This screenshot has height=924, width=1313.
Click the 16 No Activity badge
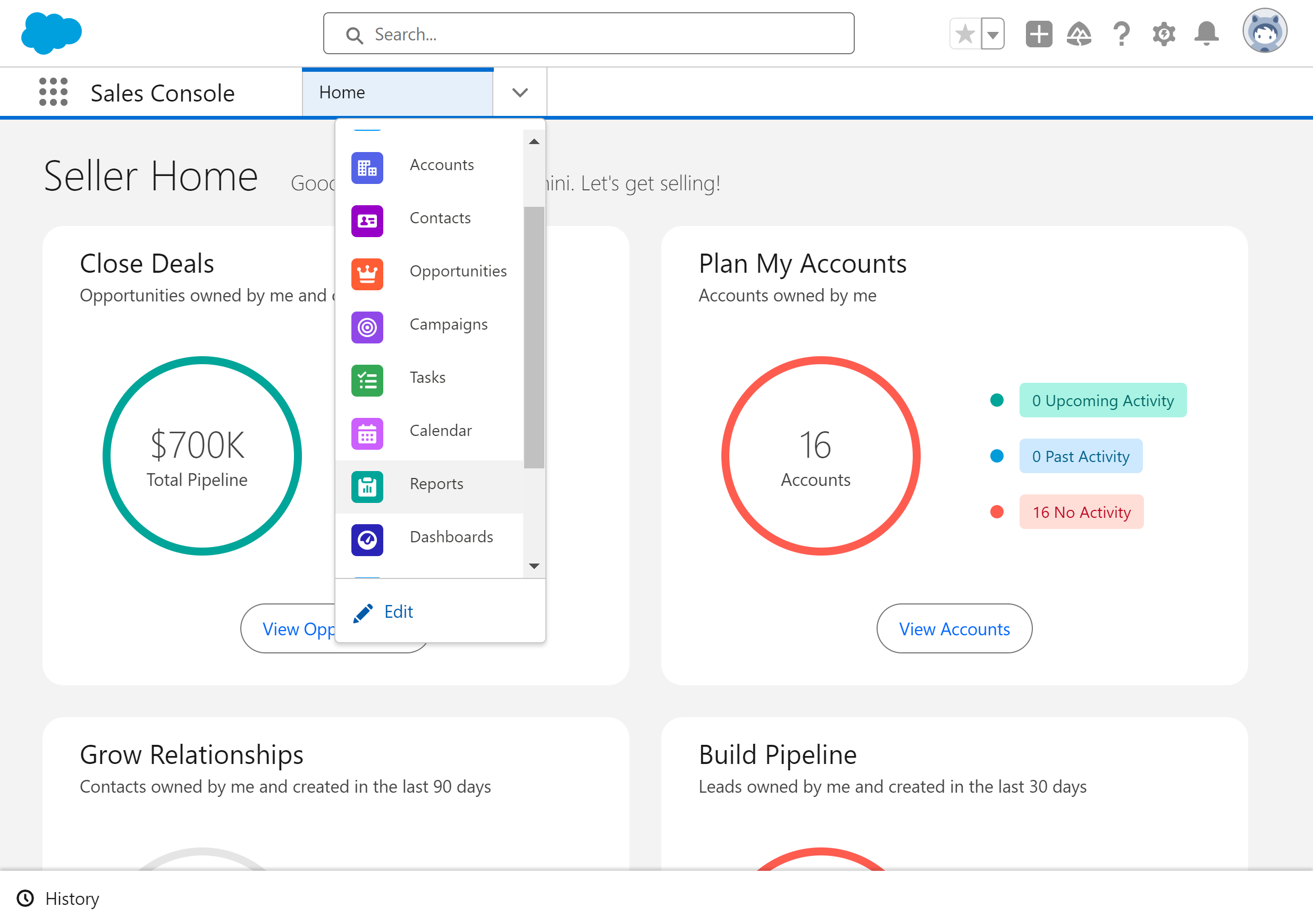[x=1081, y=512]
